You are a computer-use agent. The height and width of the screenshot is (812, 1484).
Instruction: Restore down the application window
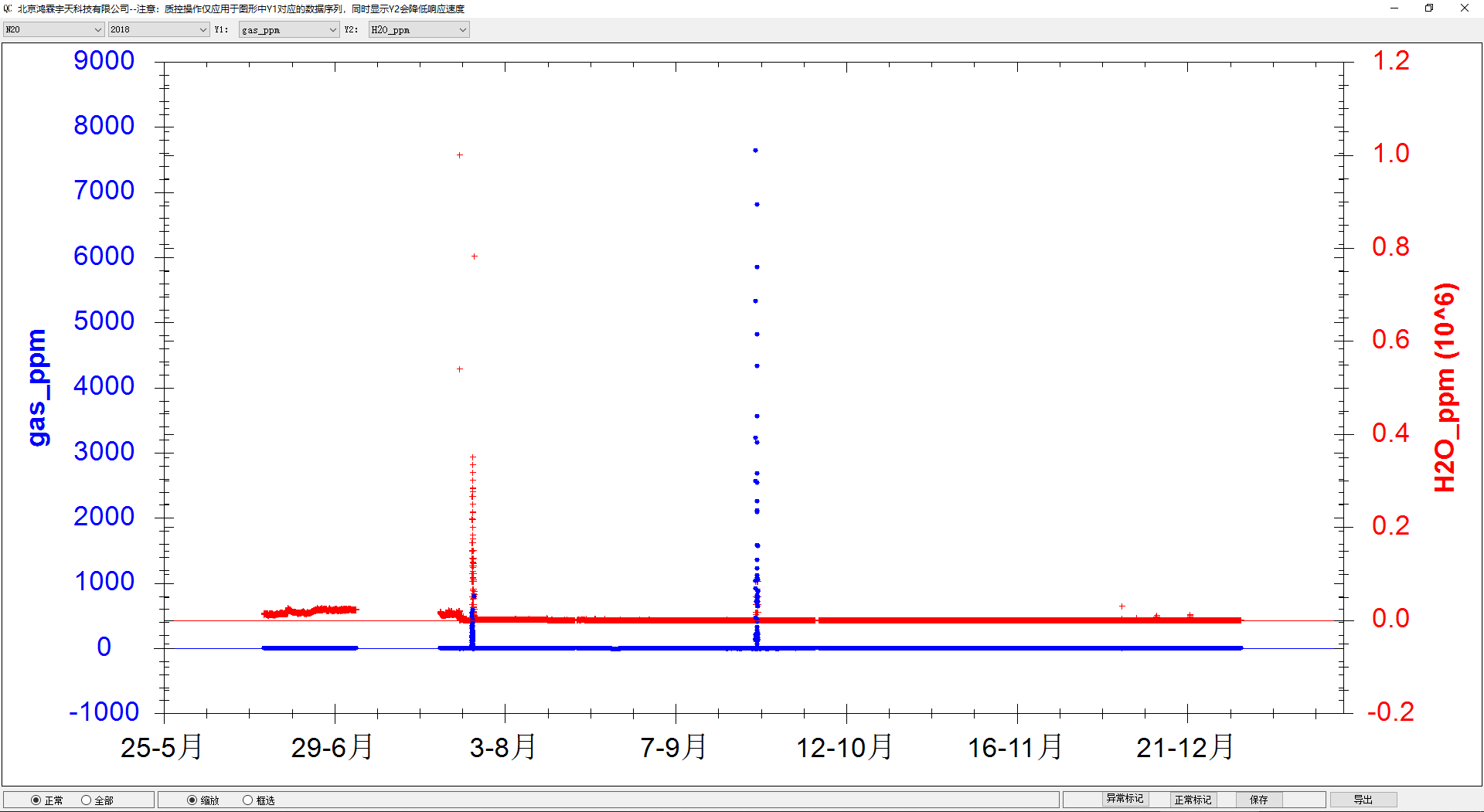coord(1429,8)
